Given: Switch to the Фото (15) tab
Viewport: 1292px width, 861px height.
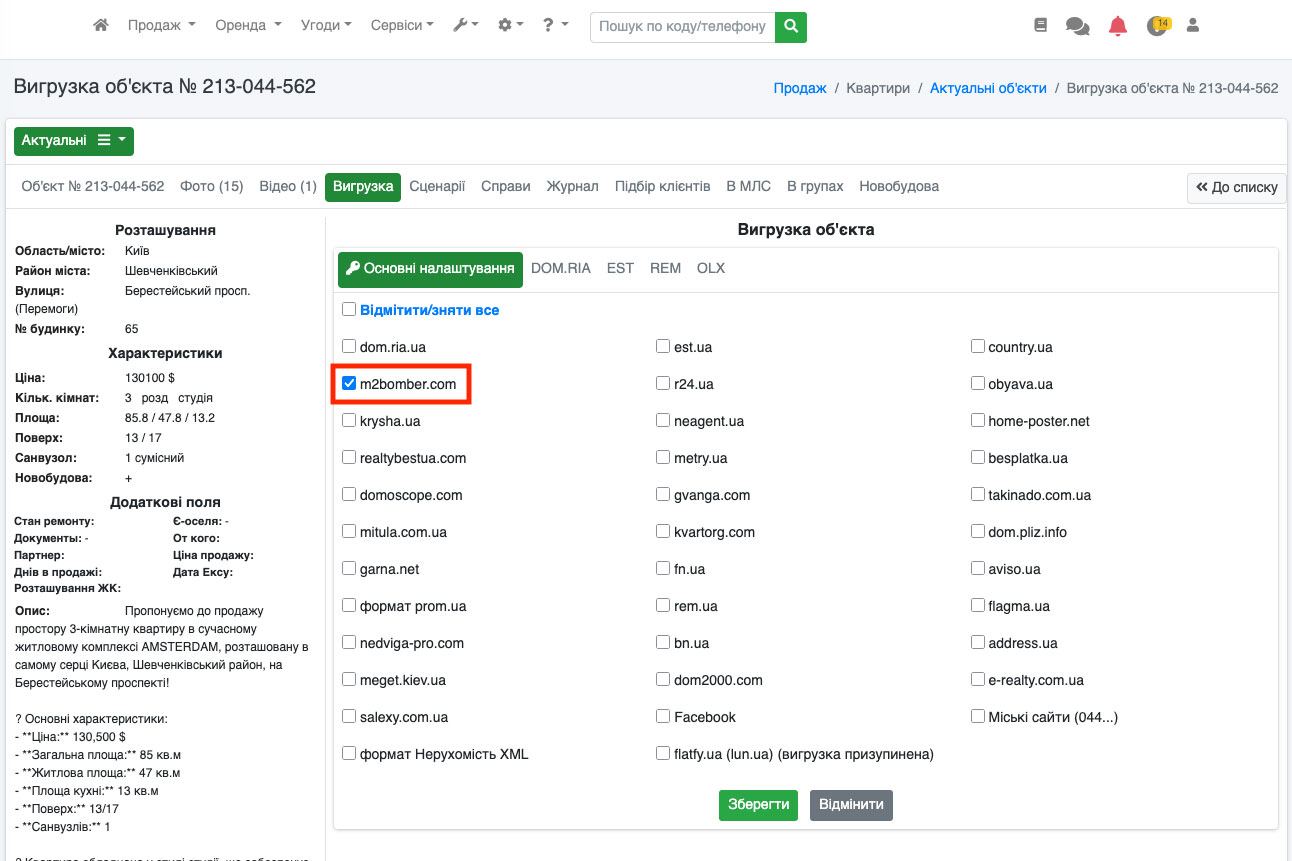Looking at the screenshot, I should (211, 187).
